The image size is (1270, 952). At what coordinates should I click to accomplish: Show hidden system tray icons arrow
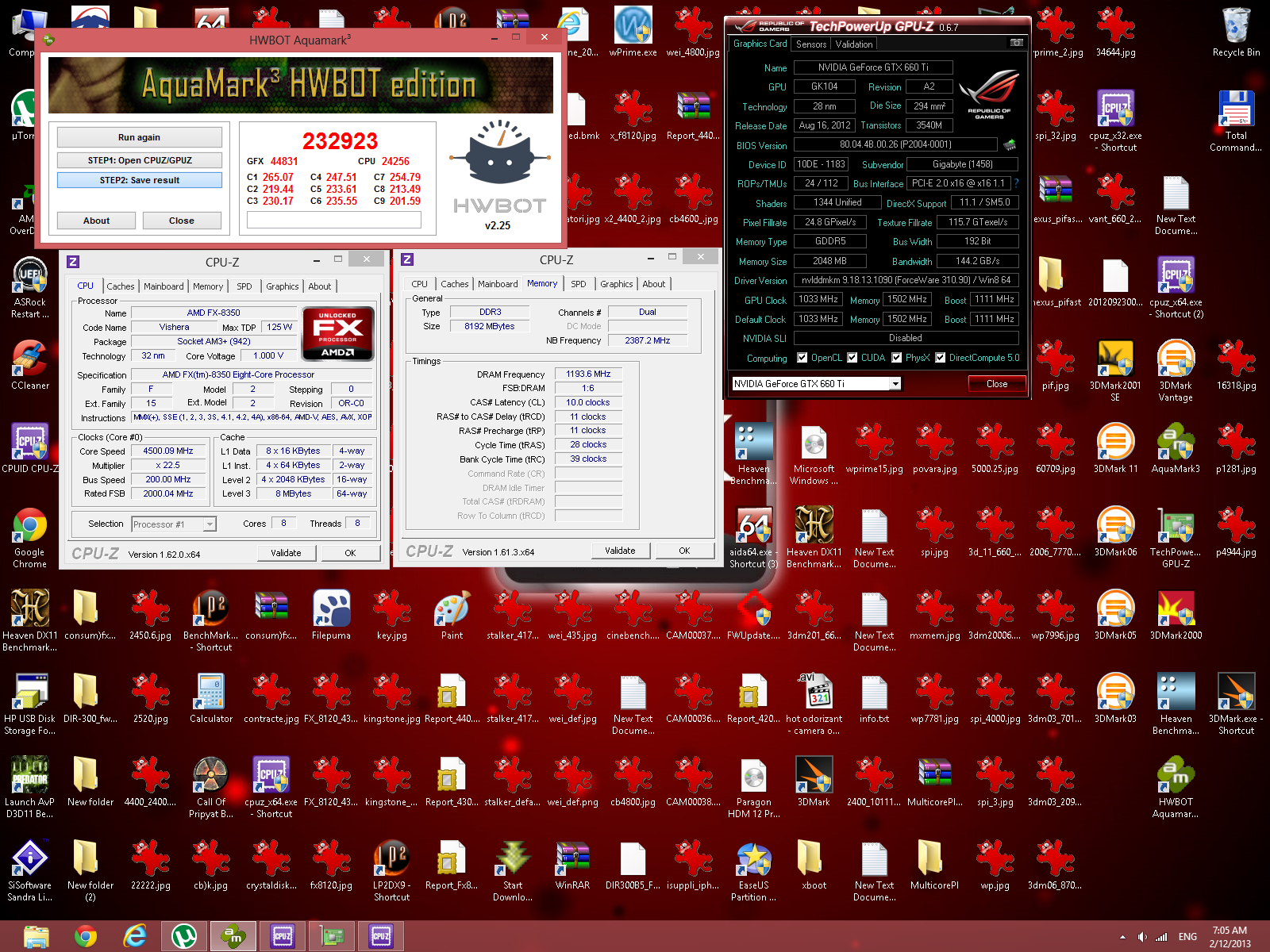[x=1122, y=937]
